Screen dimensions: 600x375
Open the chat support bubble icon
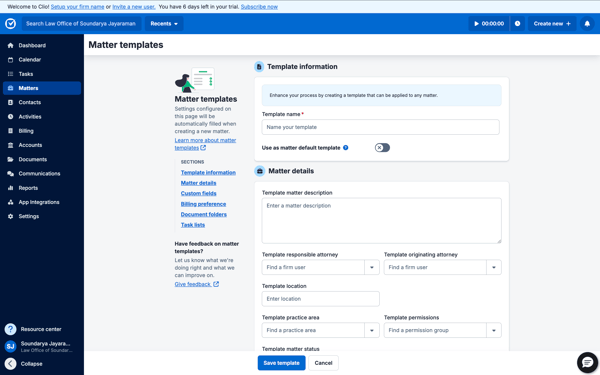click(x=587, y=362)
